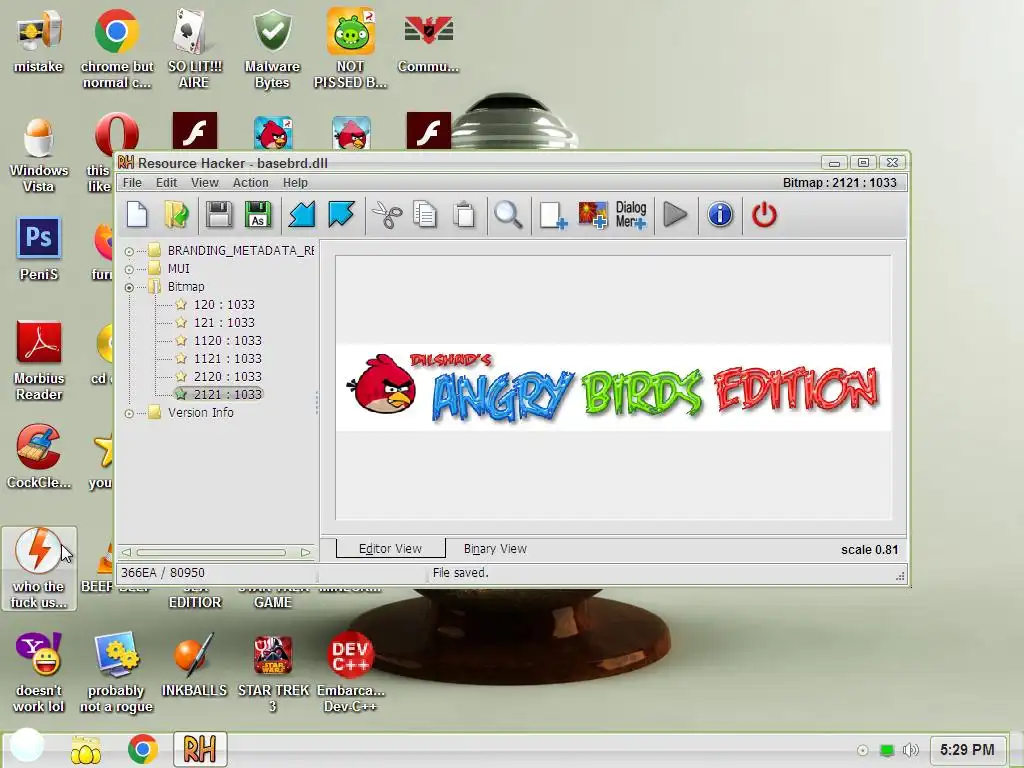Open the eggs folder taskbar icon
1024x768 pixels.
click(86, 750)
